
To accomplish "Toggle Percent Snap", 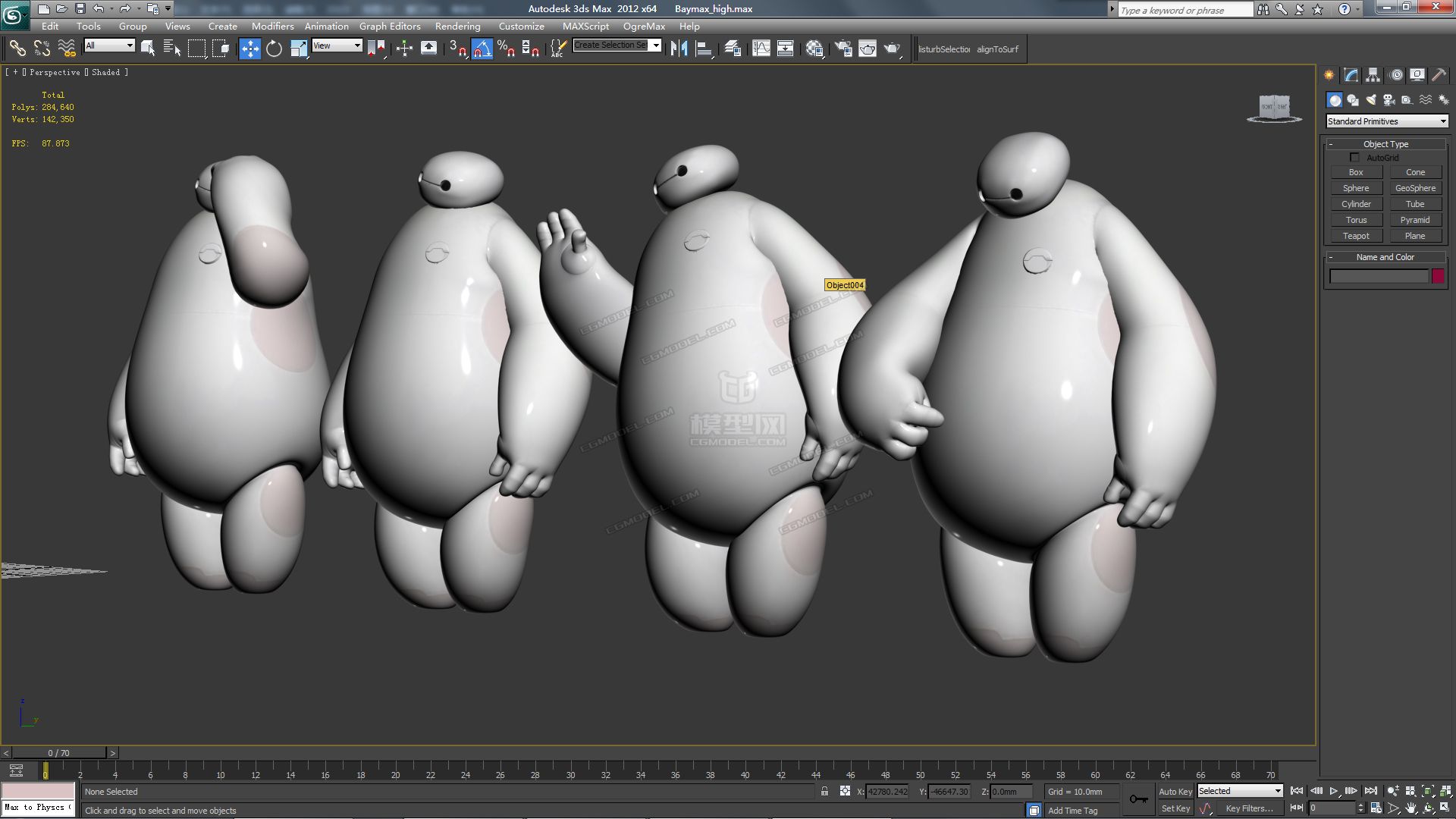I will [506, 49].
